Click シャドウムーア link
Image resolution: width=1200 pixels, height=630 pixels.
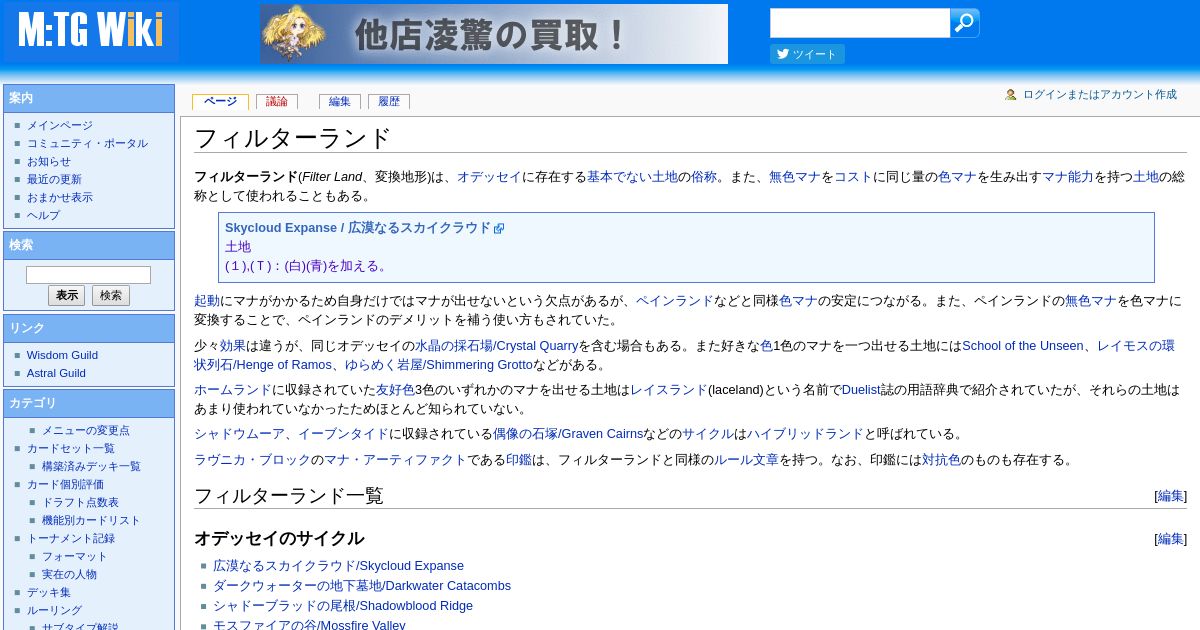[239, 434]
